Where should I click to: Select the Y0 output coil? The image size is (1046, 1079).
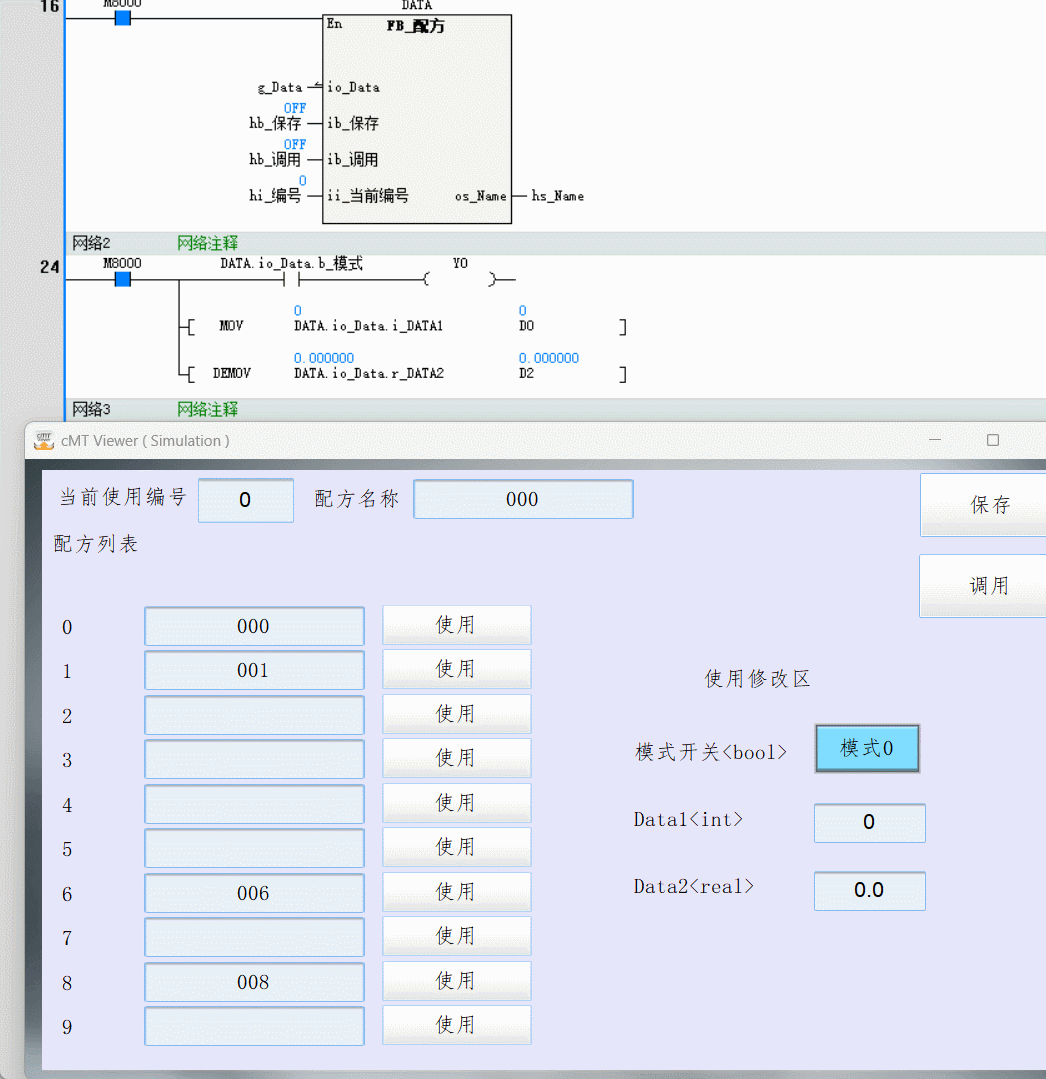point(459,279)
